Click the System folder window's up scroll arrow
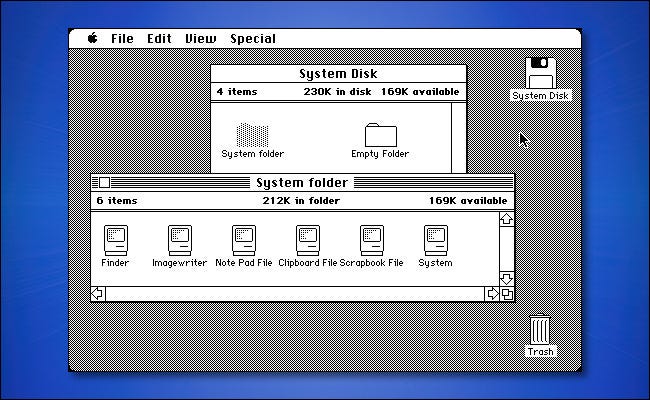The width and height of the screenshot is (650, 400). (x=505, y=218)
